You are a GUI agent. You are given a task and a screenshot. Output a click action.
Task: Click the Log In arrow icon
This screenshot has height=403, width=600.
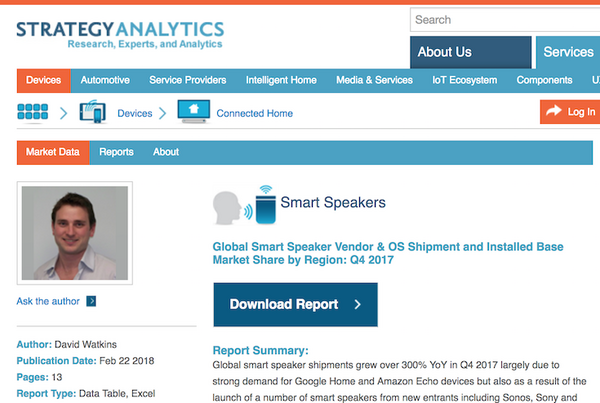pos(553,112)
